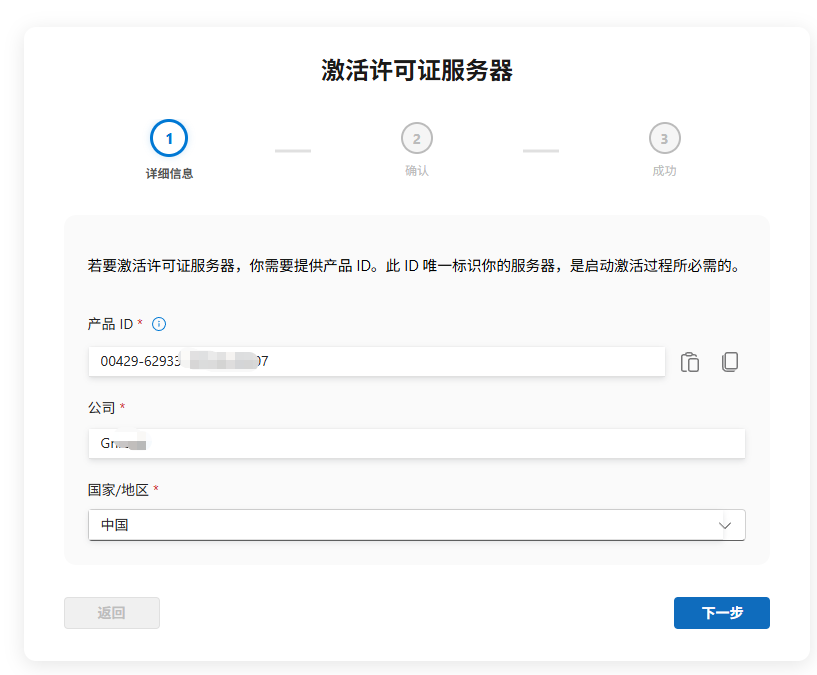This screenshot has width=817, height=675.
Task: Click the 详细信息 step label
Action: point(169,174)
